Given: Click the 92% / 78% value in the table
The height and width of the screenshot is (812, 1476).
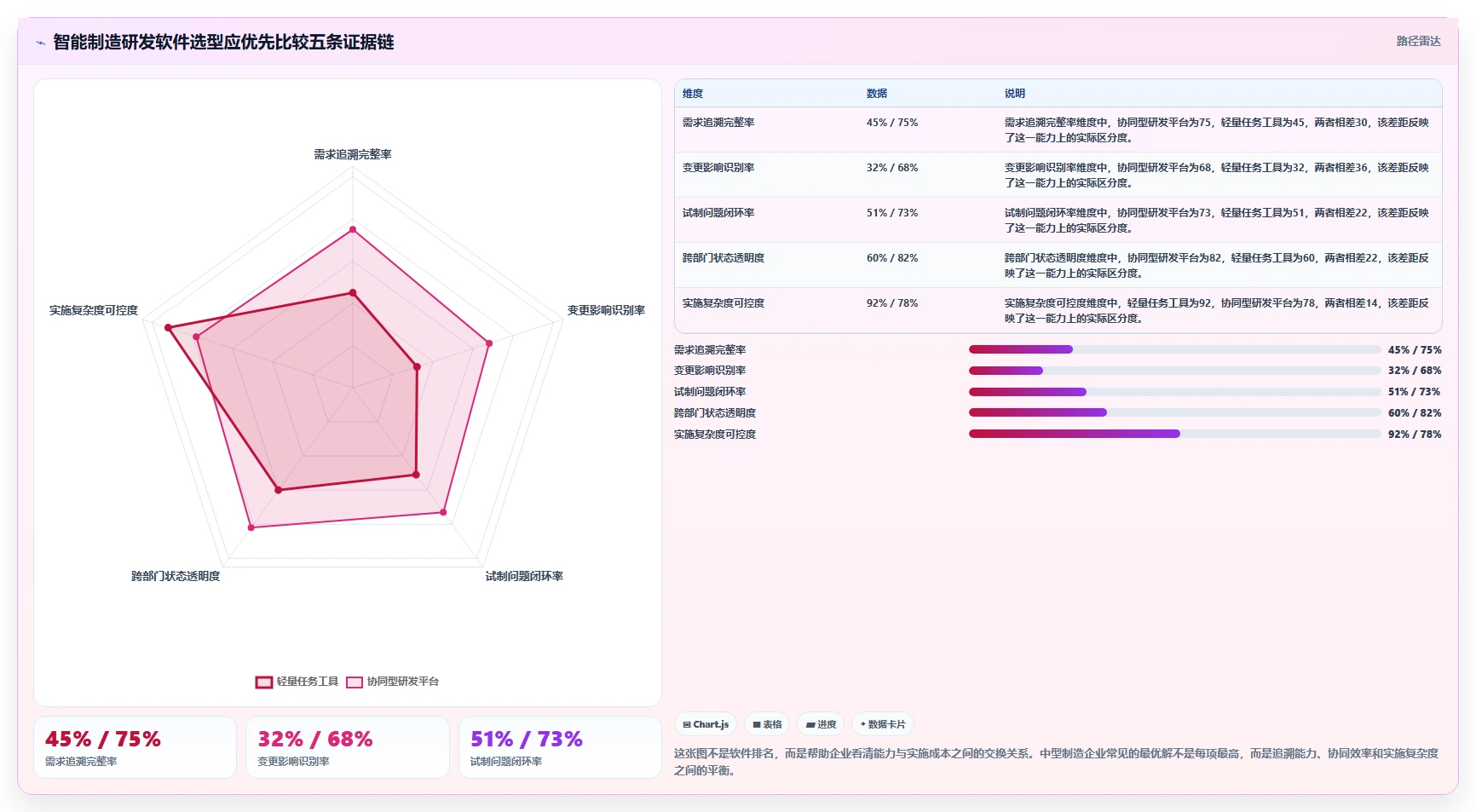Looking at the screenshot, I should [892, 303].
